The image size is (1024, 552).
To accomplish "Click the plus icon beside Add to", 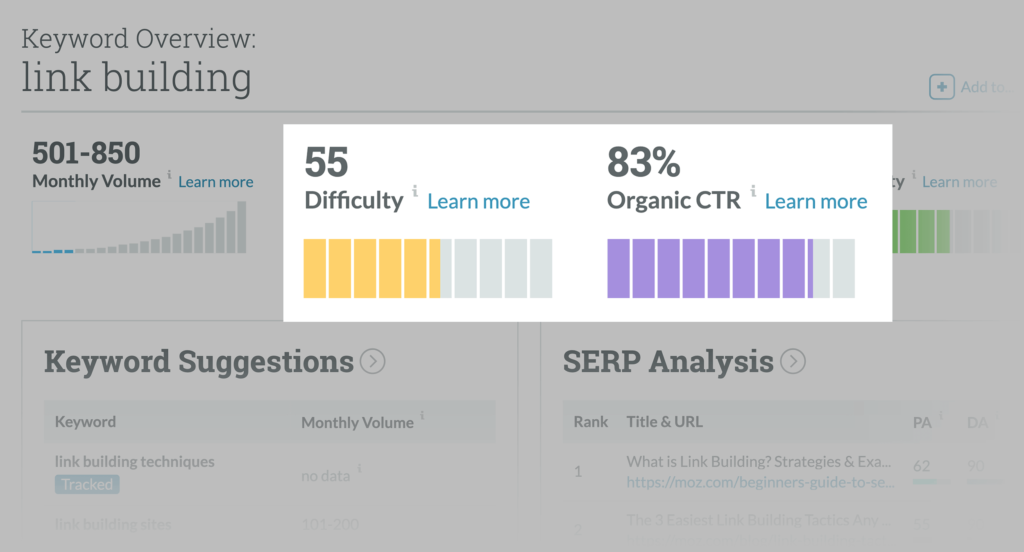I will pyautogui.click(x=941, y=87).
